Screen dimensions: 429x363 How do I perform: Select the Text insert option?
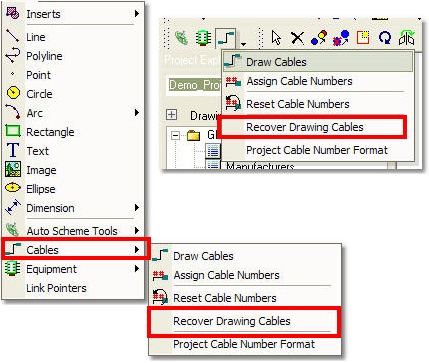(73, 151)
